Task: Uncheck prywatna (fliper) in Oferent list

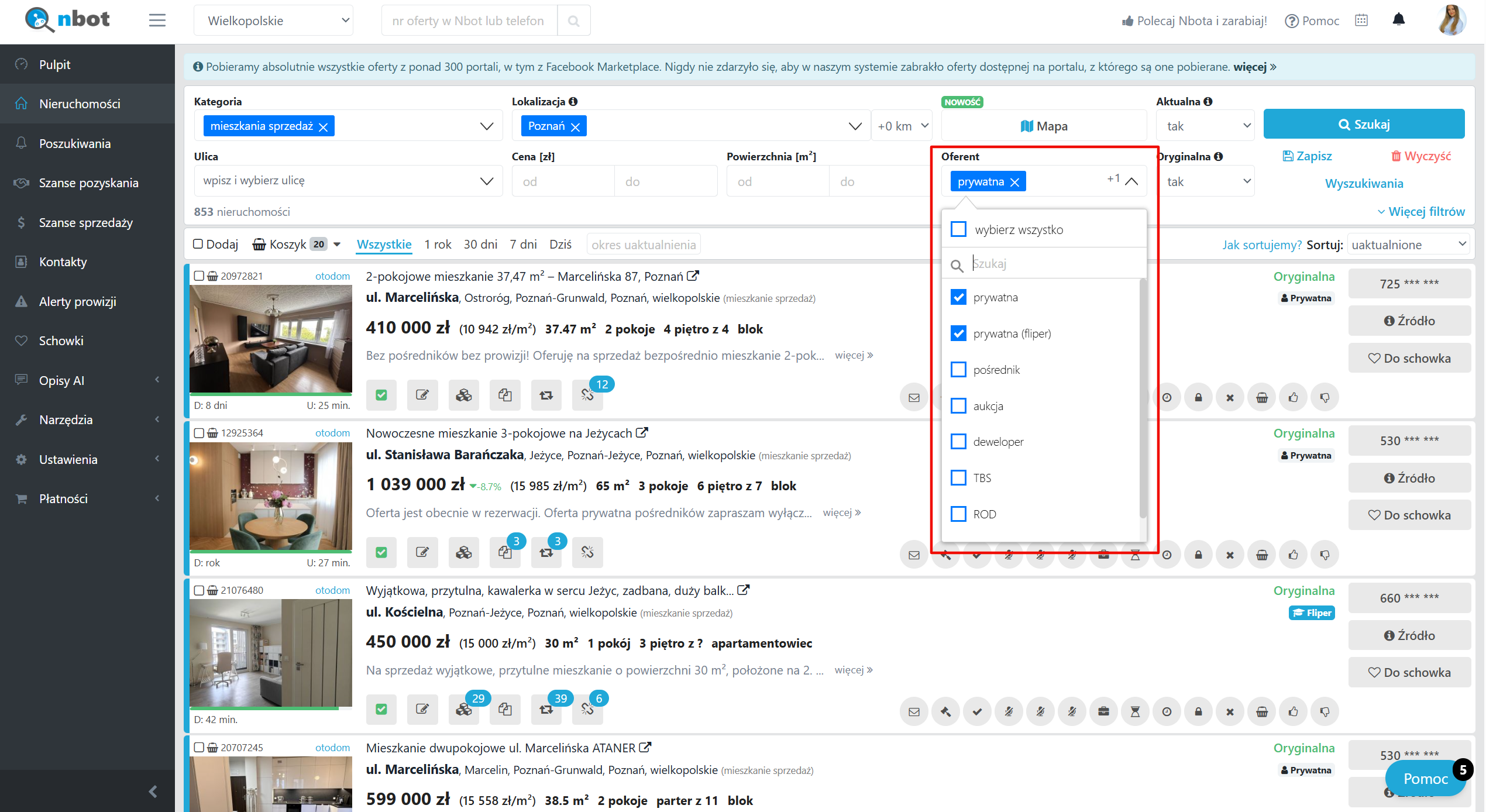Action: coord(958,333)
